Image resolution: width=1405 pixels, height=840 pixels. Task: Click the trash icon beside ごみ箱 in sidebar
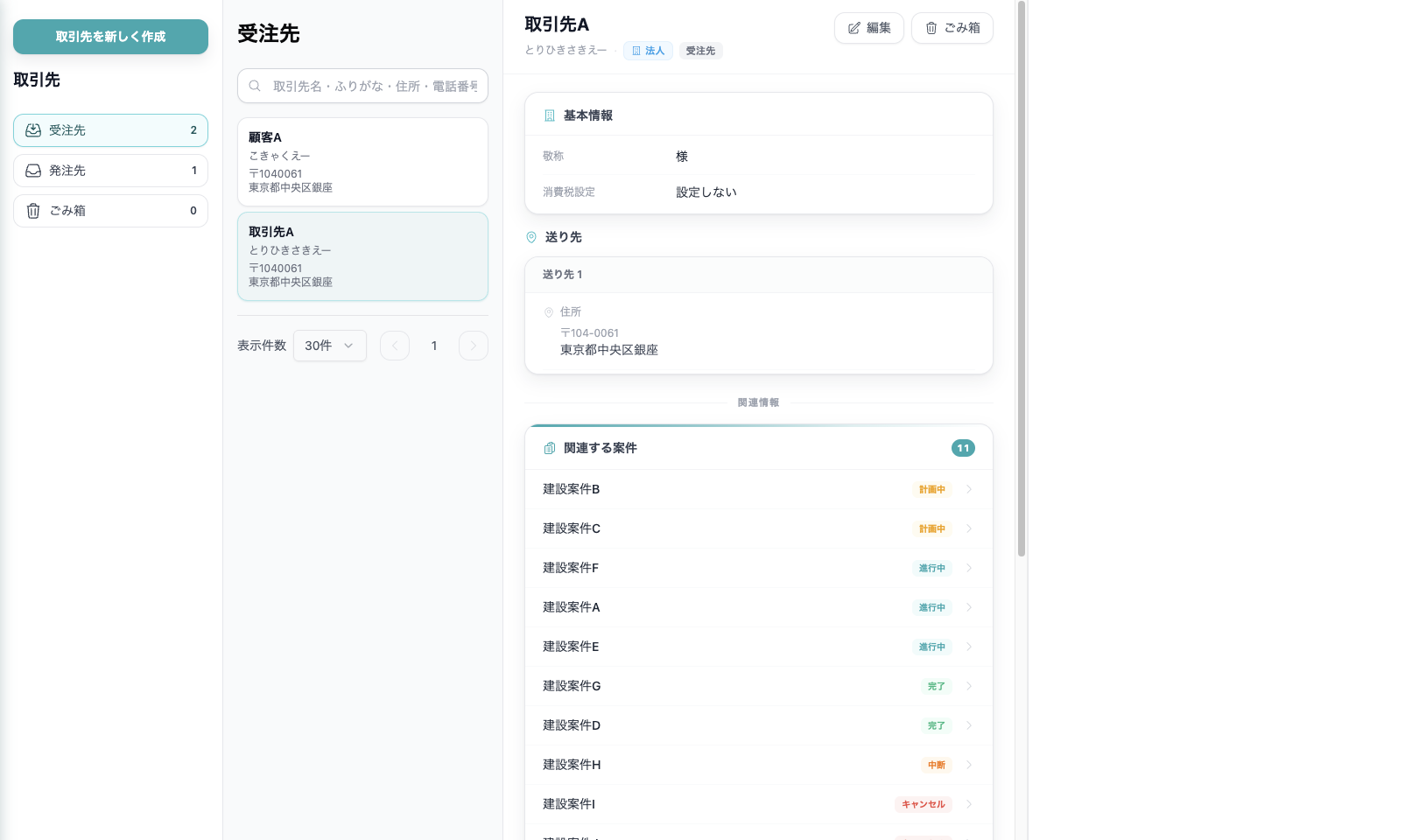(33, 210)
